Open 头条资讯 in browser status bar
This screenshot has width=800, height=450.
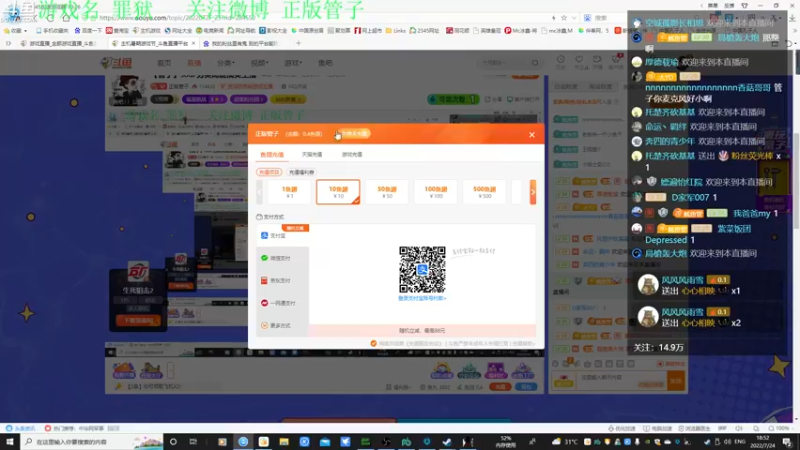[x=21, y=429]
